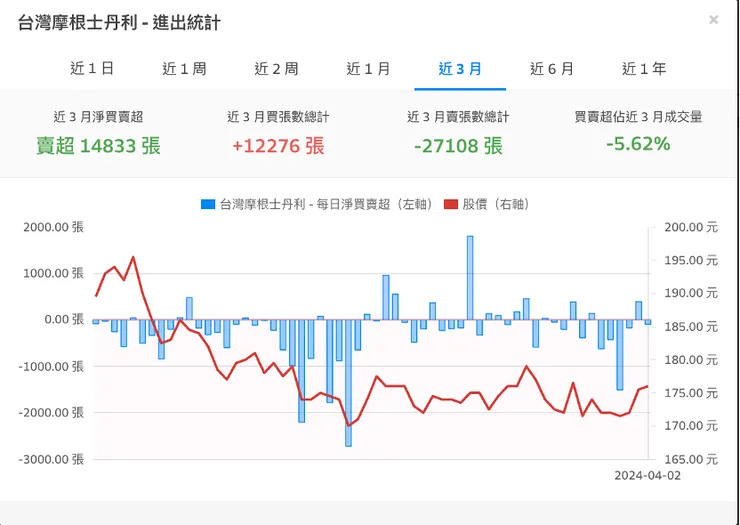Click the 台灣摩根士丹利 - 每日淨買賣超（左軸）legend label
Image resolution: width=740 pixels, height=525 pixels.
coord(326,204)
